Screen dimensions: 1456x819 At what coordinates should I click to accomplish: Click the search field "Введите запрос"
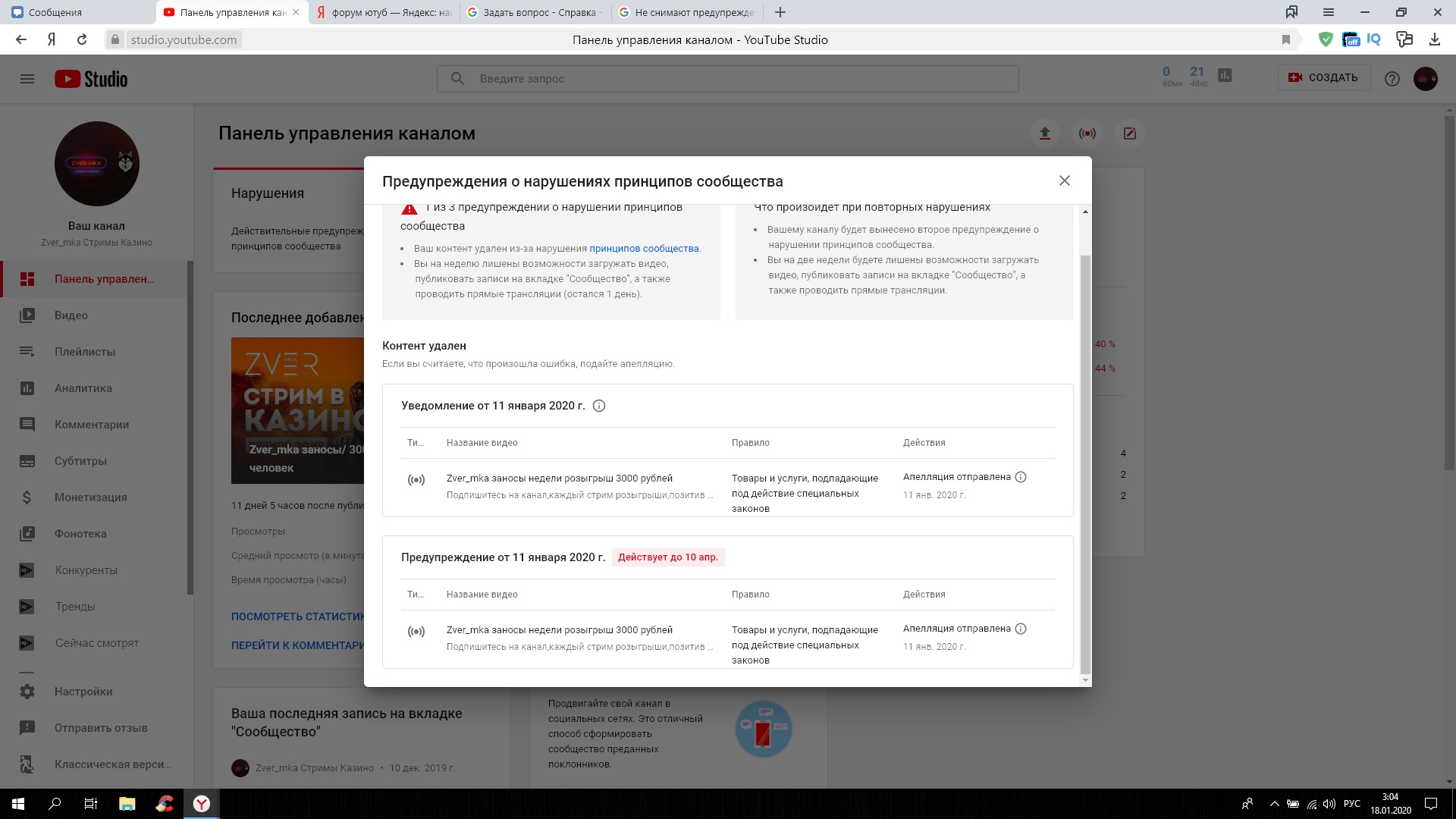(727, 79)
